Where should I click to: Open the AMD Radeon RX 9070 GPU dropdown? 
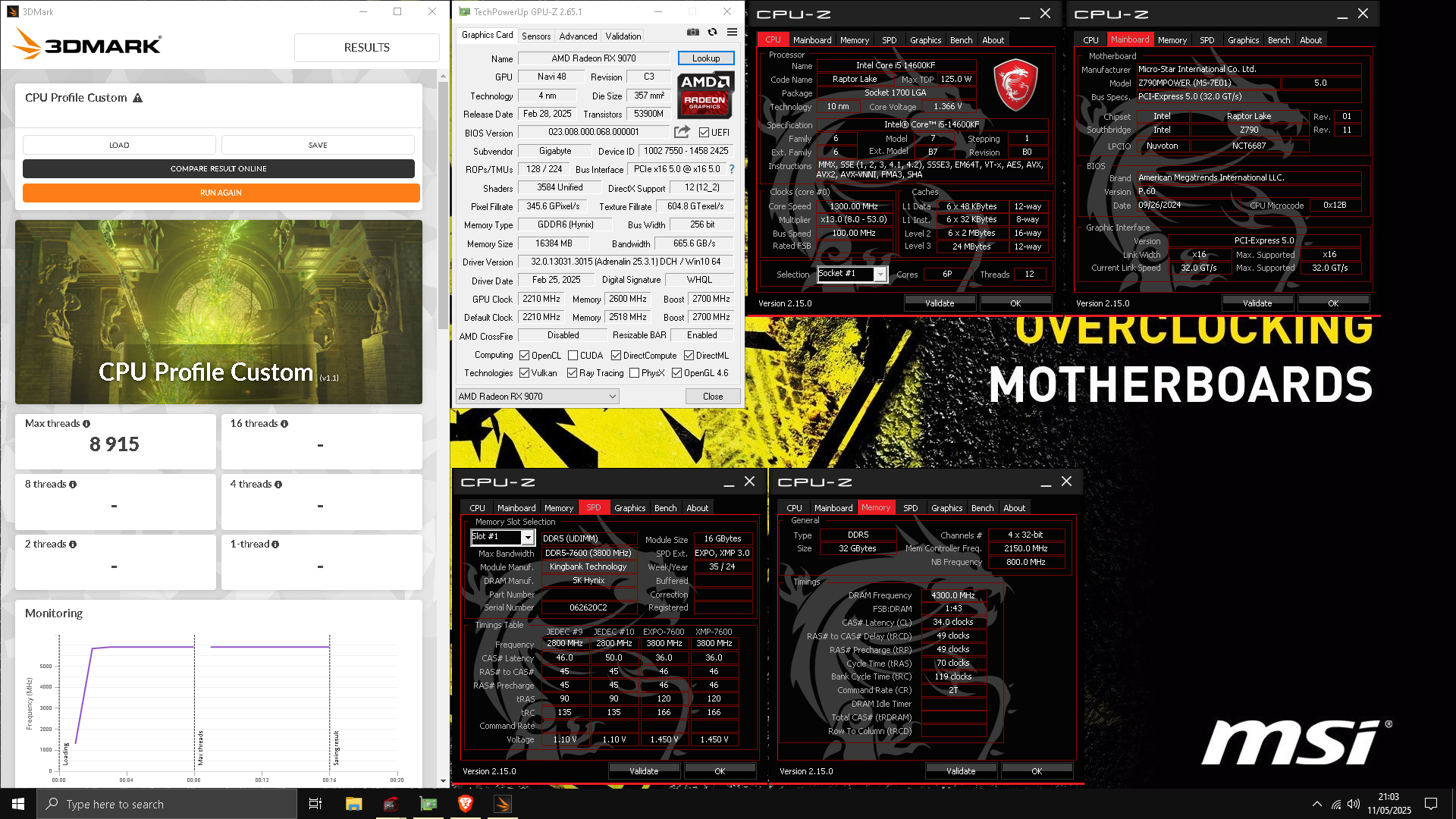click(538, 397)
